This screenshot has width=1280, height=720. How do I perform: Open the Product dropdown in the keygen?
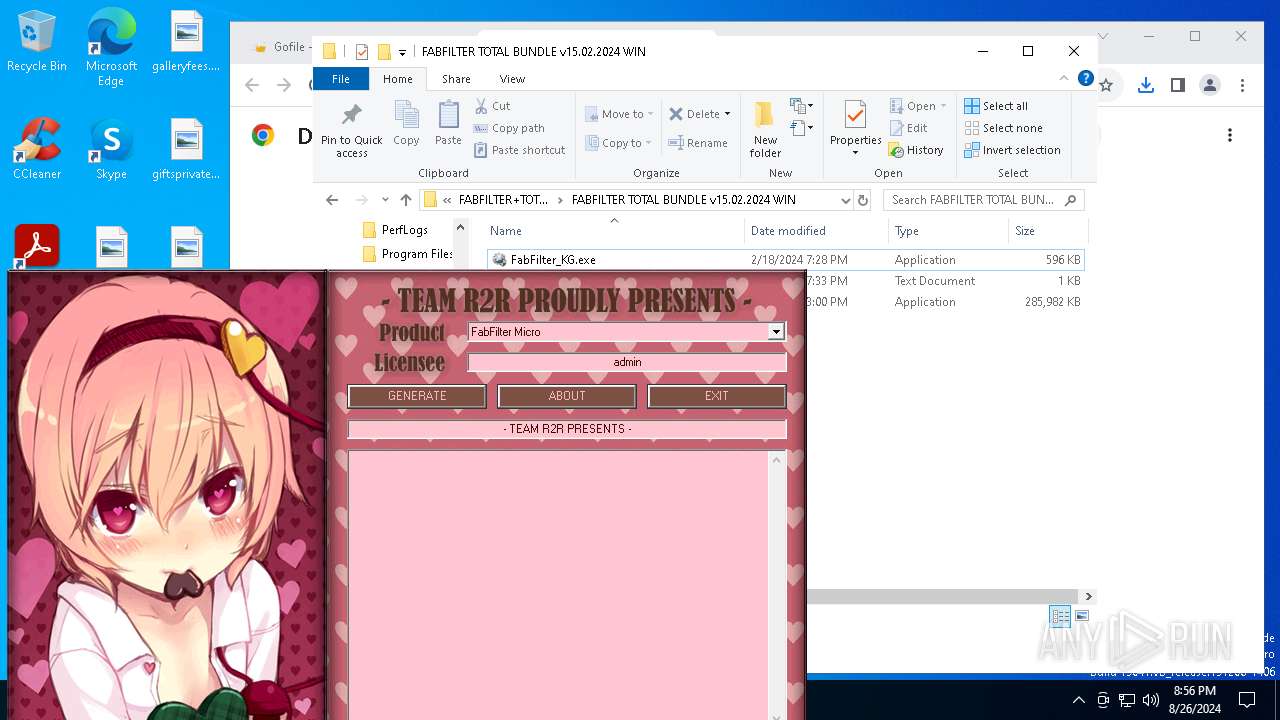[776, 332]
